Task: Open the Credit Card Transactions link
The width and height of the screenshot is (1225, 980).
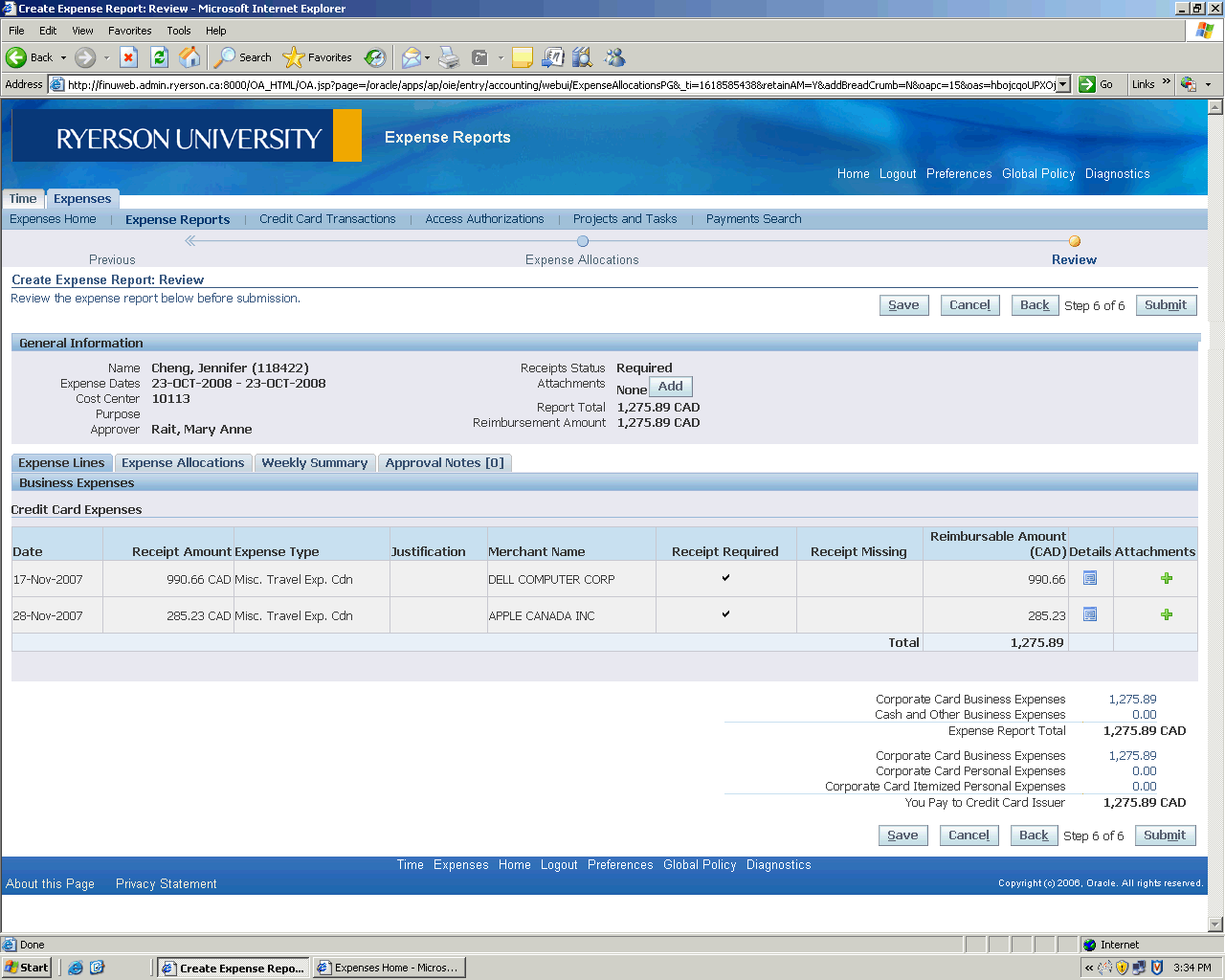Action: click(x=327, y=219)
